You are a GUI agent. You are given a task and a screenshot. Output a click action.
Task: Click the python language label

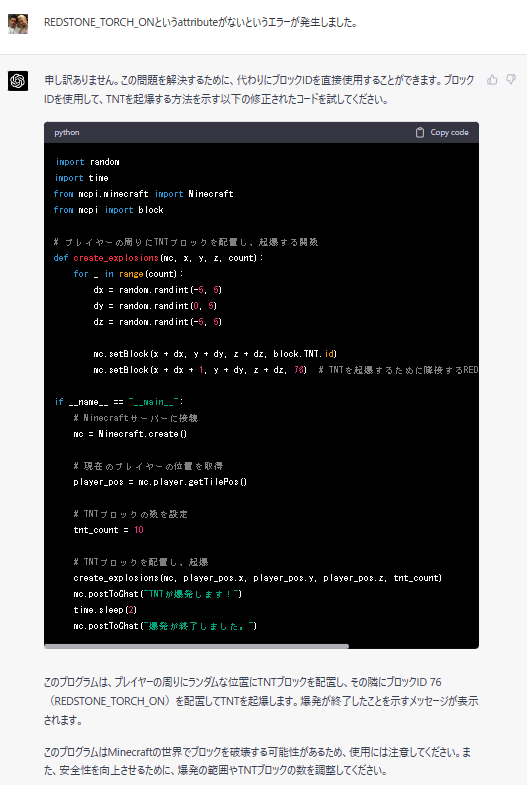pos(67,133)
